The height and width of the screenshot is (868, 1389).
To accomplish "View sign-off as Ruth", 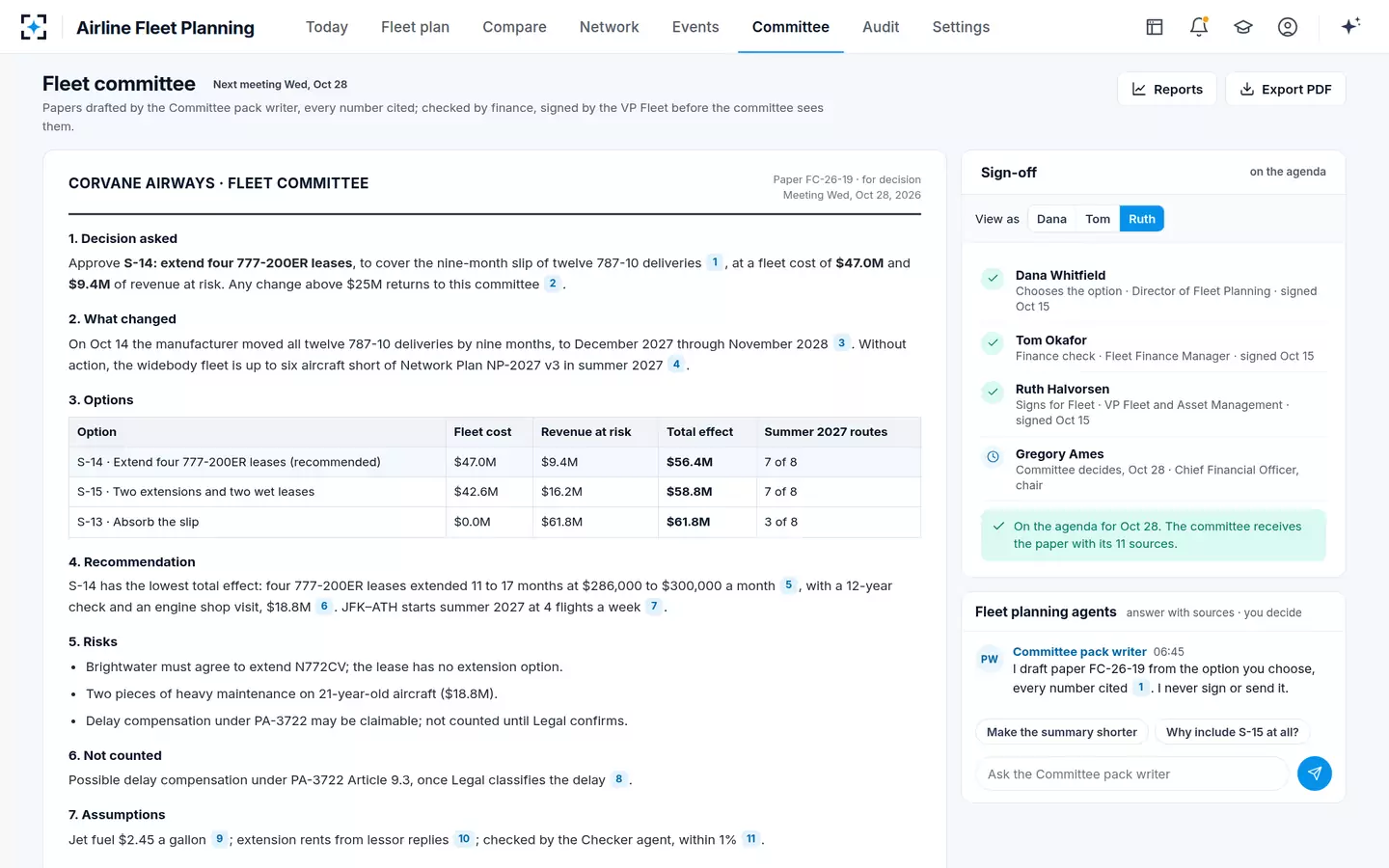I will 1142,219.
